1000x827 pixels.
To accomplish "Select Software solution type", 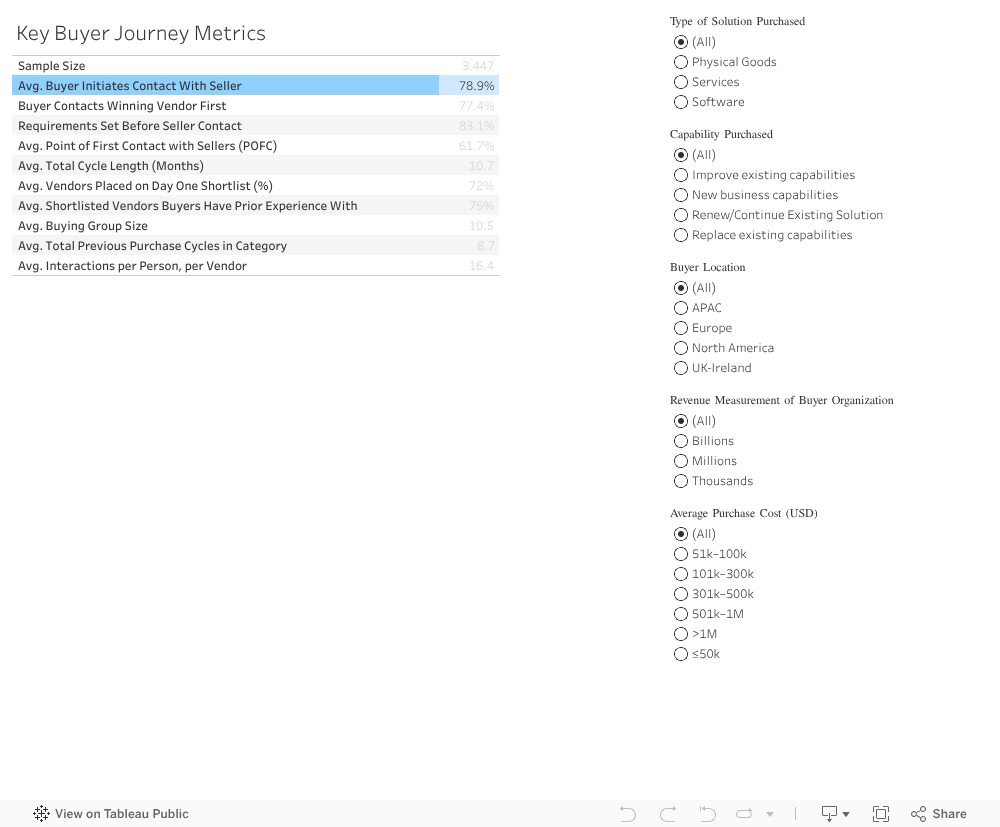I will 680,102.
